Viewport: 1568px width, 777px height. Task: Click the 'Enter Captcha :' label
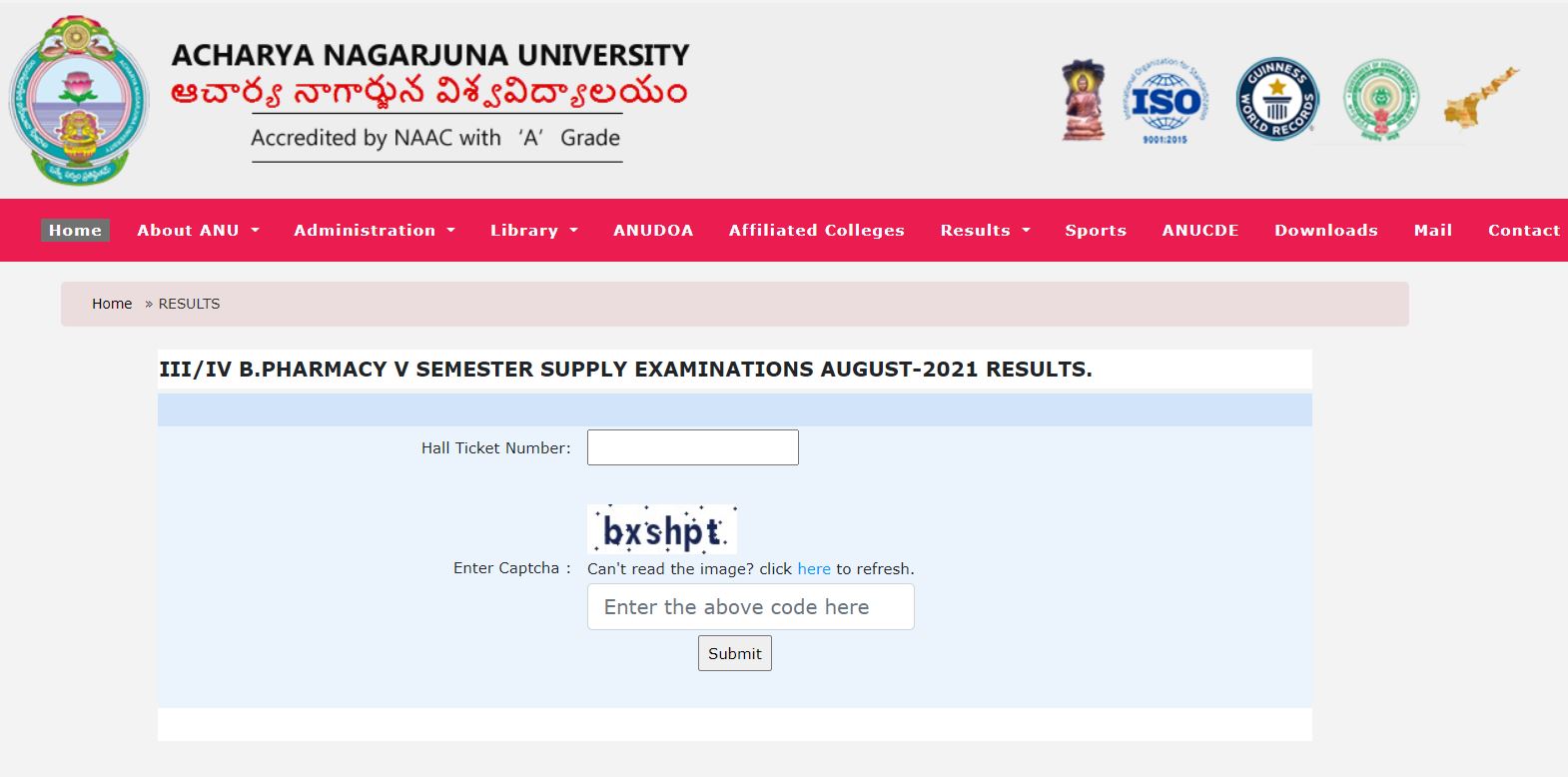(x=512, y=567)
